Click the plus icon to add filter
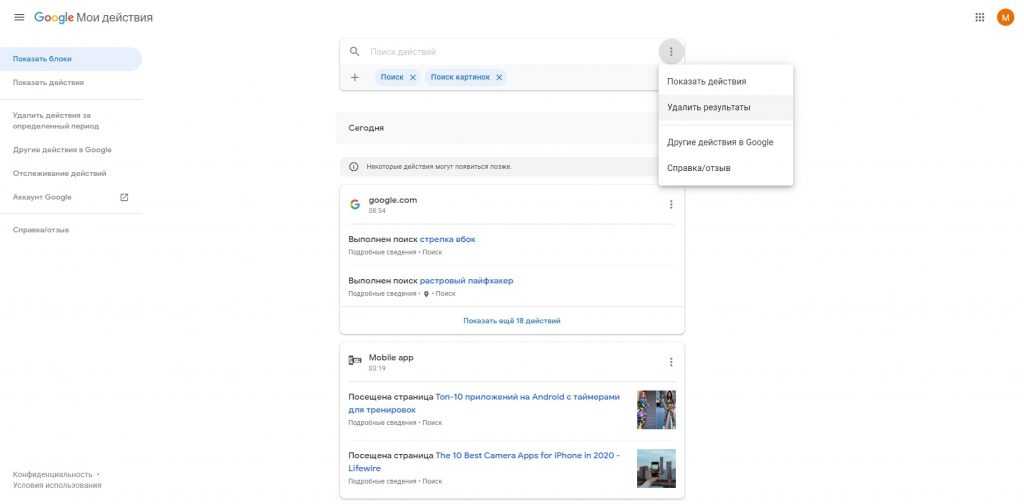 355,77
